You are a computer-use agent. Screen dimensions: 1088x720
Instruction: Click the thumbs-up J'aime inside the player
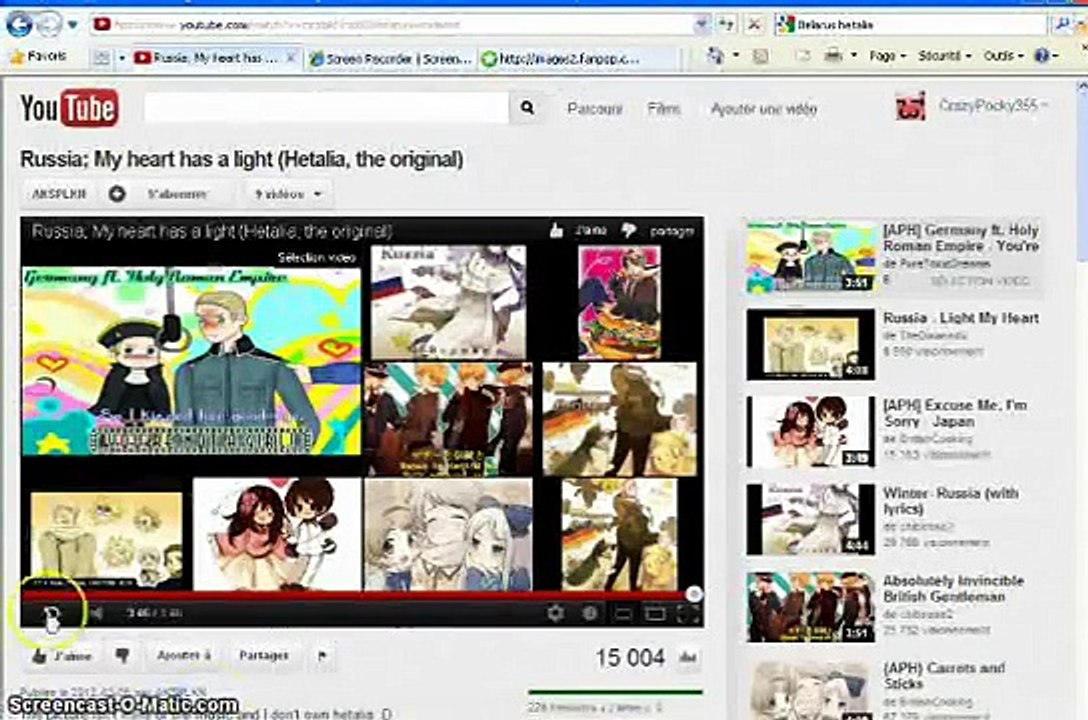tap(578, 231)
